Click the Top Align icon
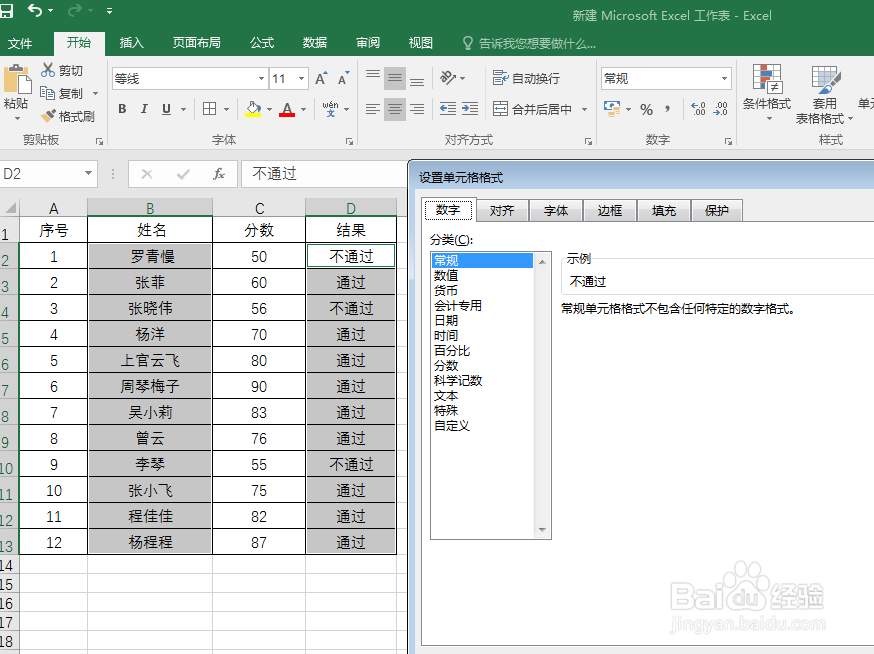This screenshot has width=874, height=654. coord(373,78)
